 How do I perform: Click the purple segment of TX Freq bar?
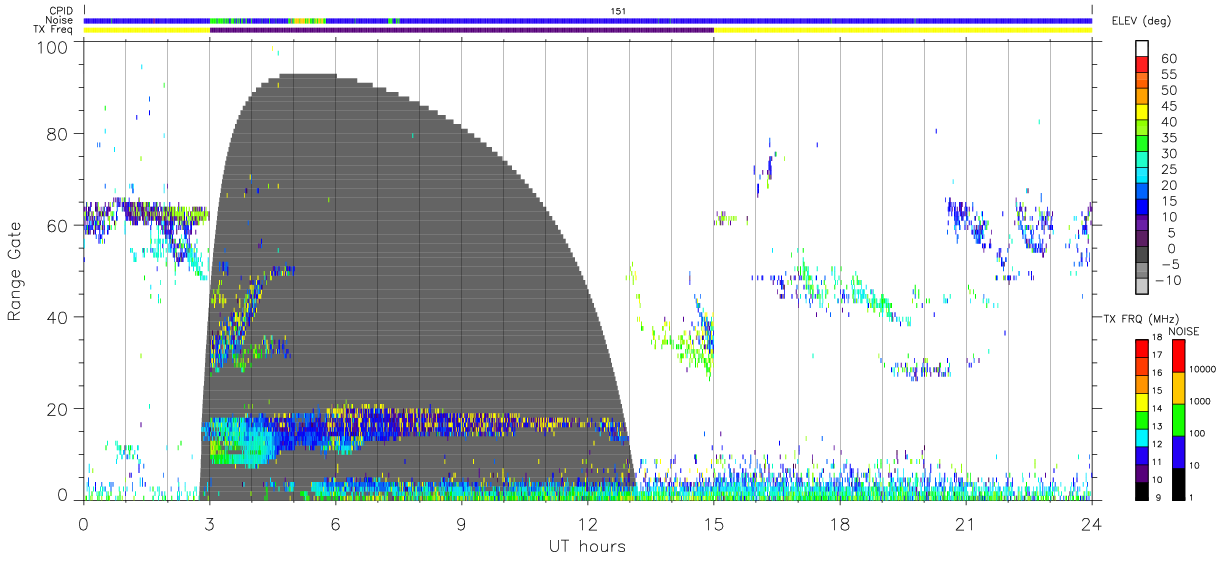[x=461, y=30]
